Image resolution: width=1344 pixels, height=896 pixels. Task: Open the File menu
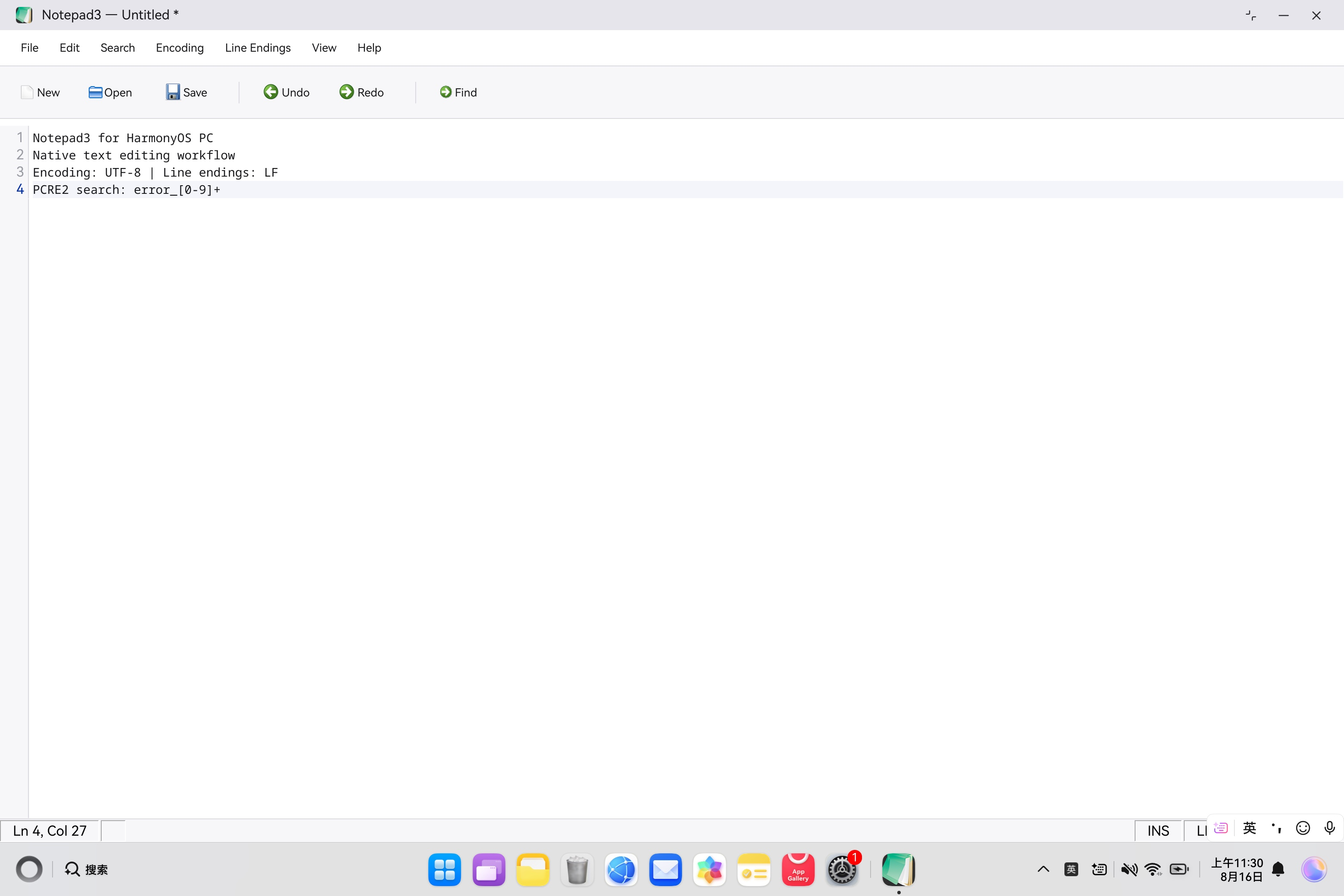30,48
